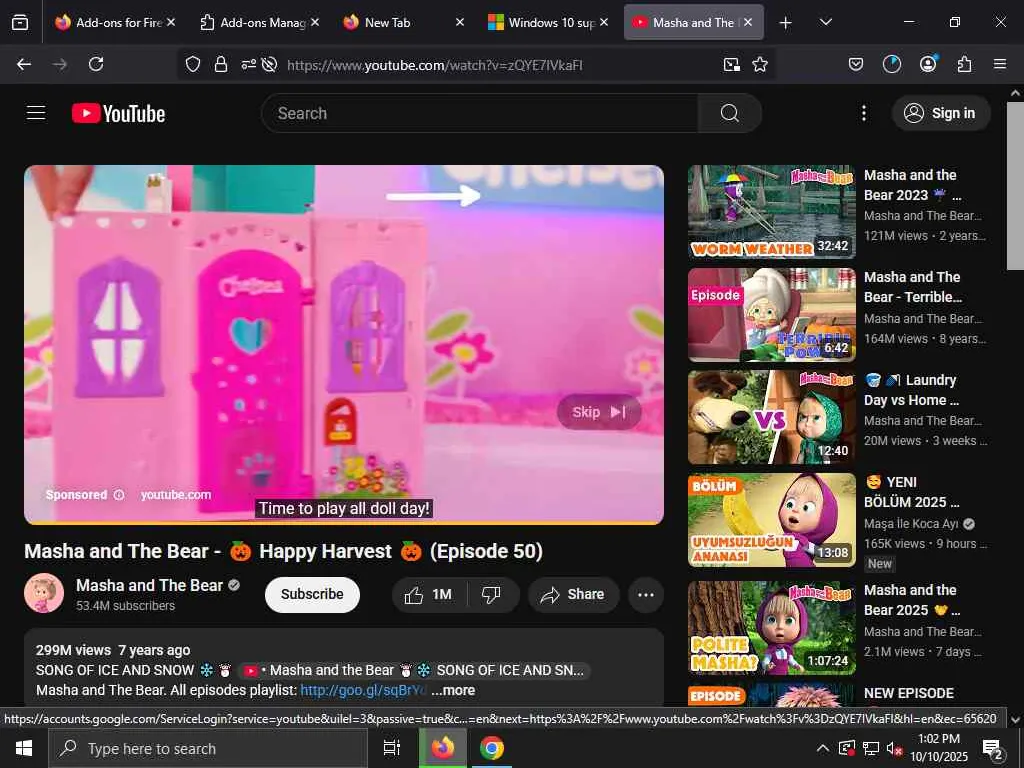This screenshot has height=768, width=1024.
Task: Reload the current page
Action: [x=96, y=64]
